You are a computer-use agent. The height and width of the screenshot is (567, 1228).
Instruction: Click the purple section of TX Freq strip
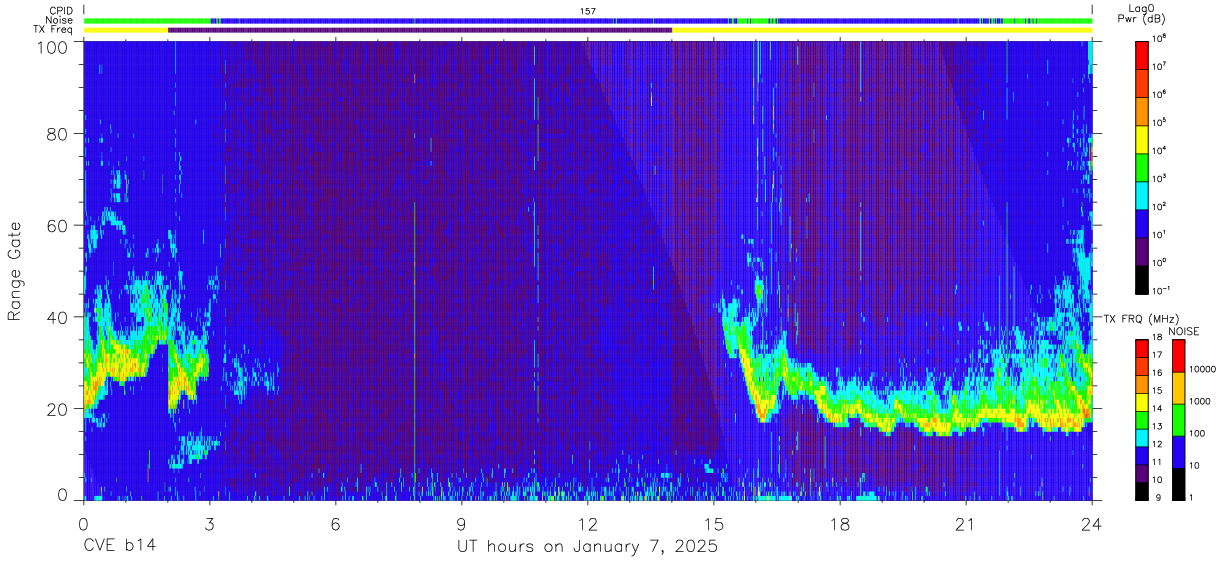click(420, 30)
